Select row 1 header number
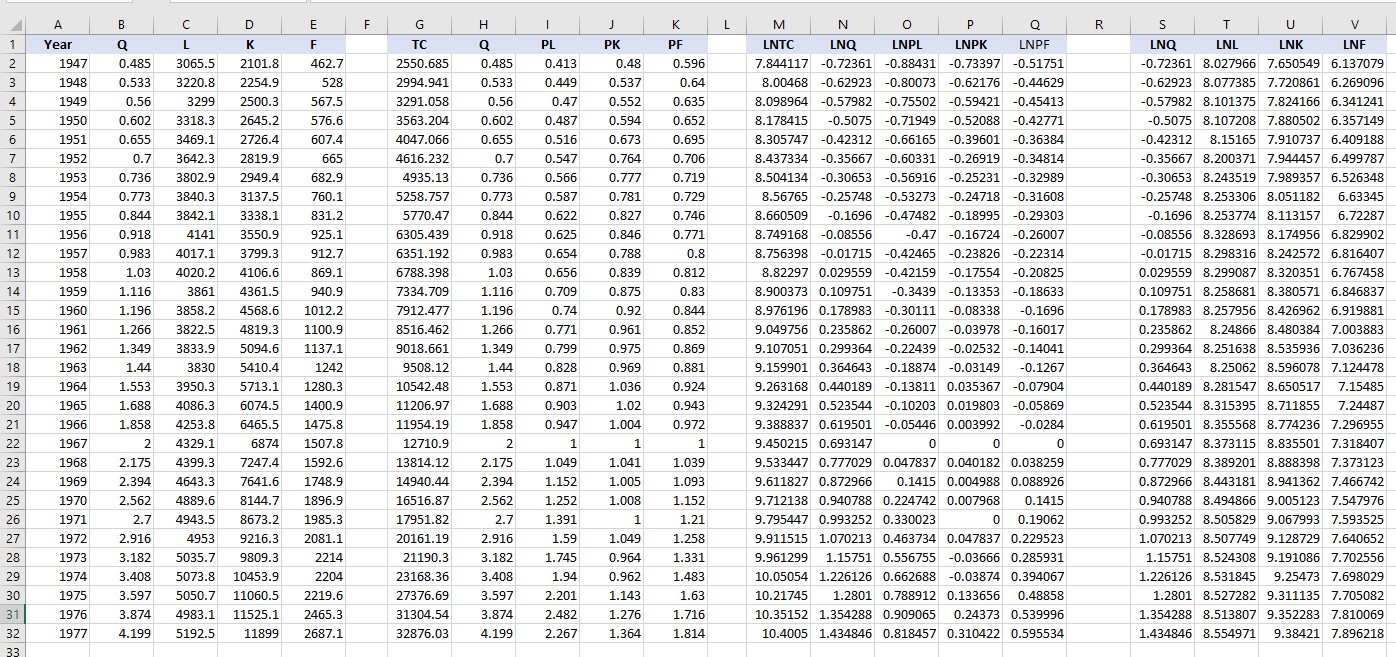This screenshot has width=1396, height=657. [12, 44]
